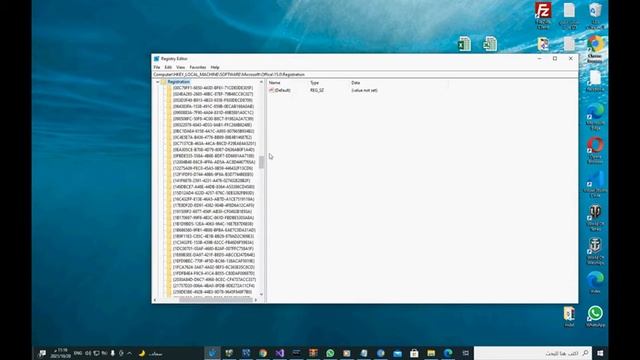The image size is (640, 360).
Task: Select the first Excel file on desktop
Action: coord(464,44)
